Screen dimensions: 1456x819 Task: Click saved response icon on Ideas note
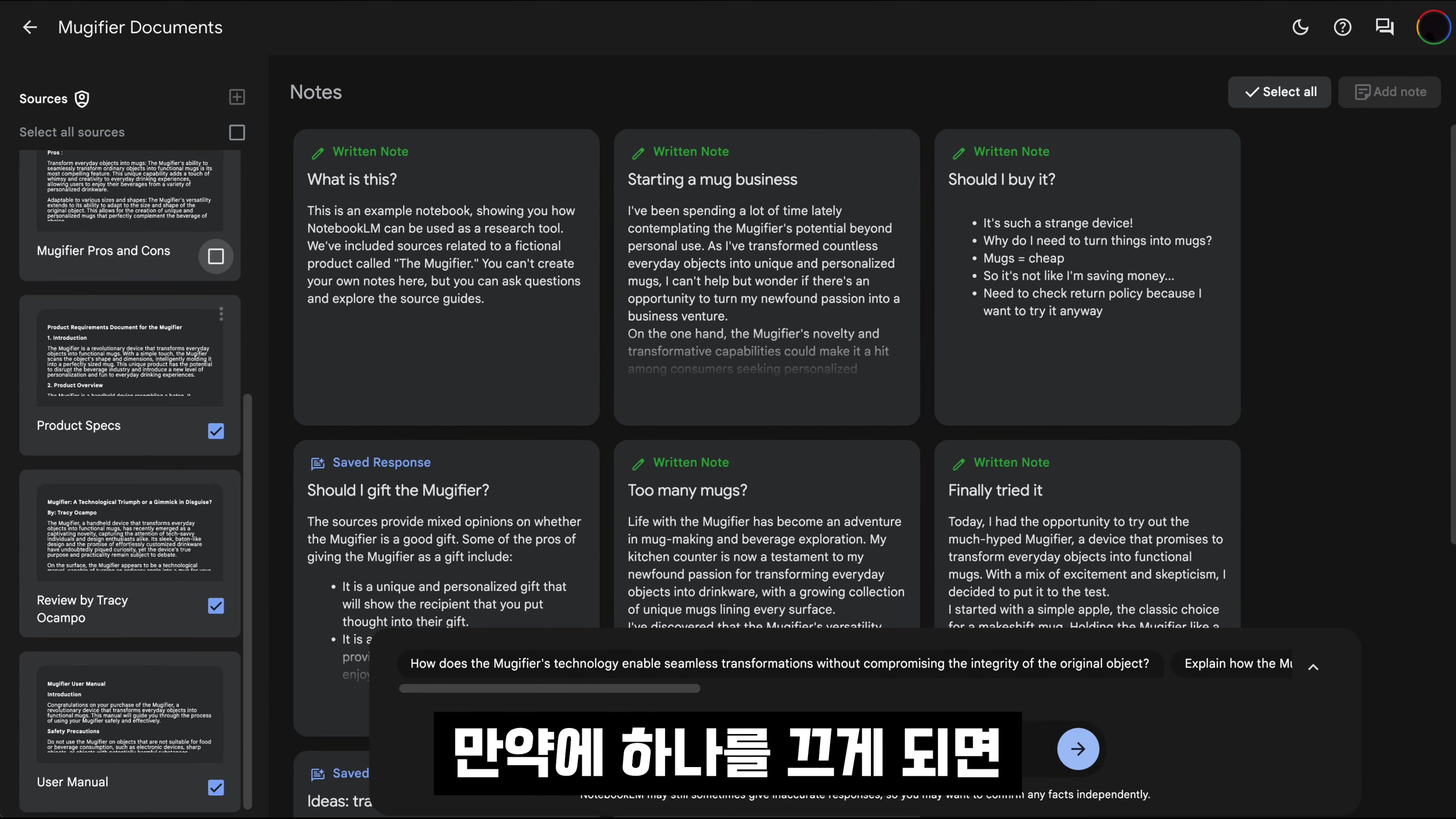(317, 775)
